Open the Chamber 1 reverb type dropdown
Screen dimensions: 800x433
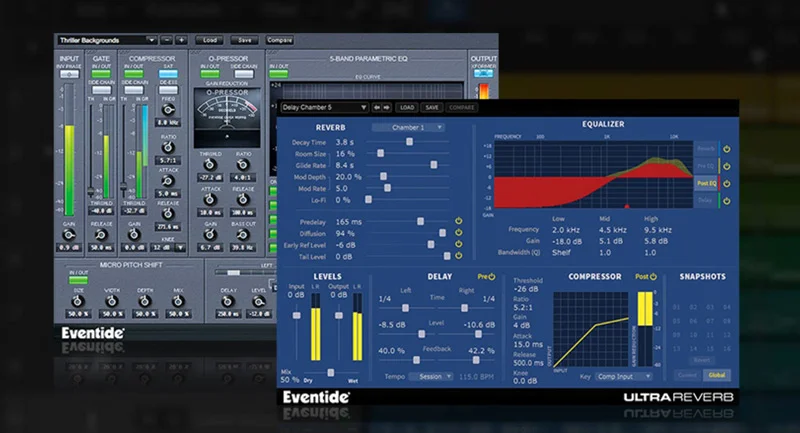[408, 128]
